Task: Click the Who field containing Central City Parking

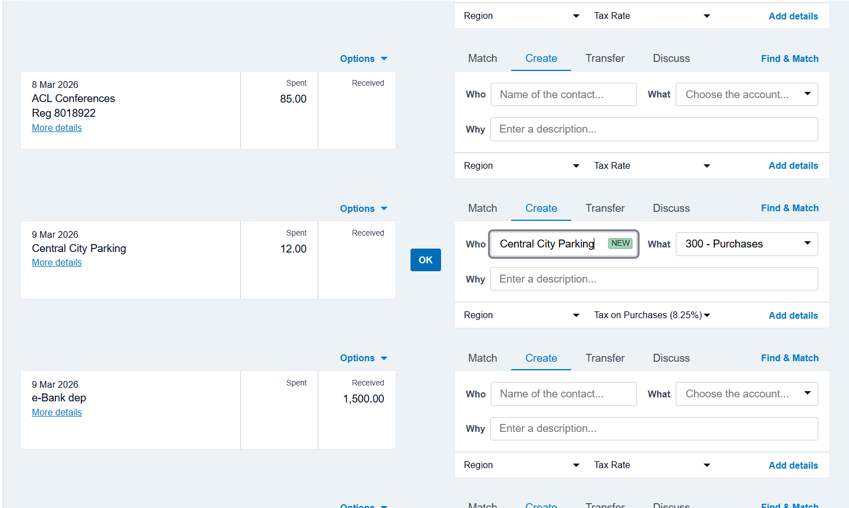Action: [x=546, y=244]
